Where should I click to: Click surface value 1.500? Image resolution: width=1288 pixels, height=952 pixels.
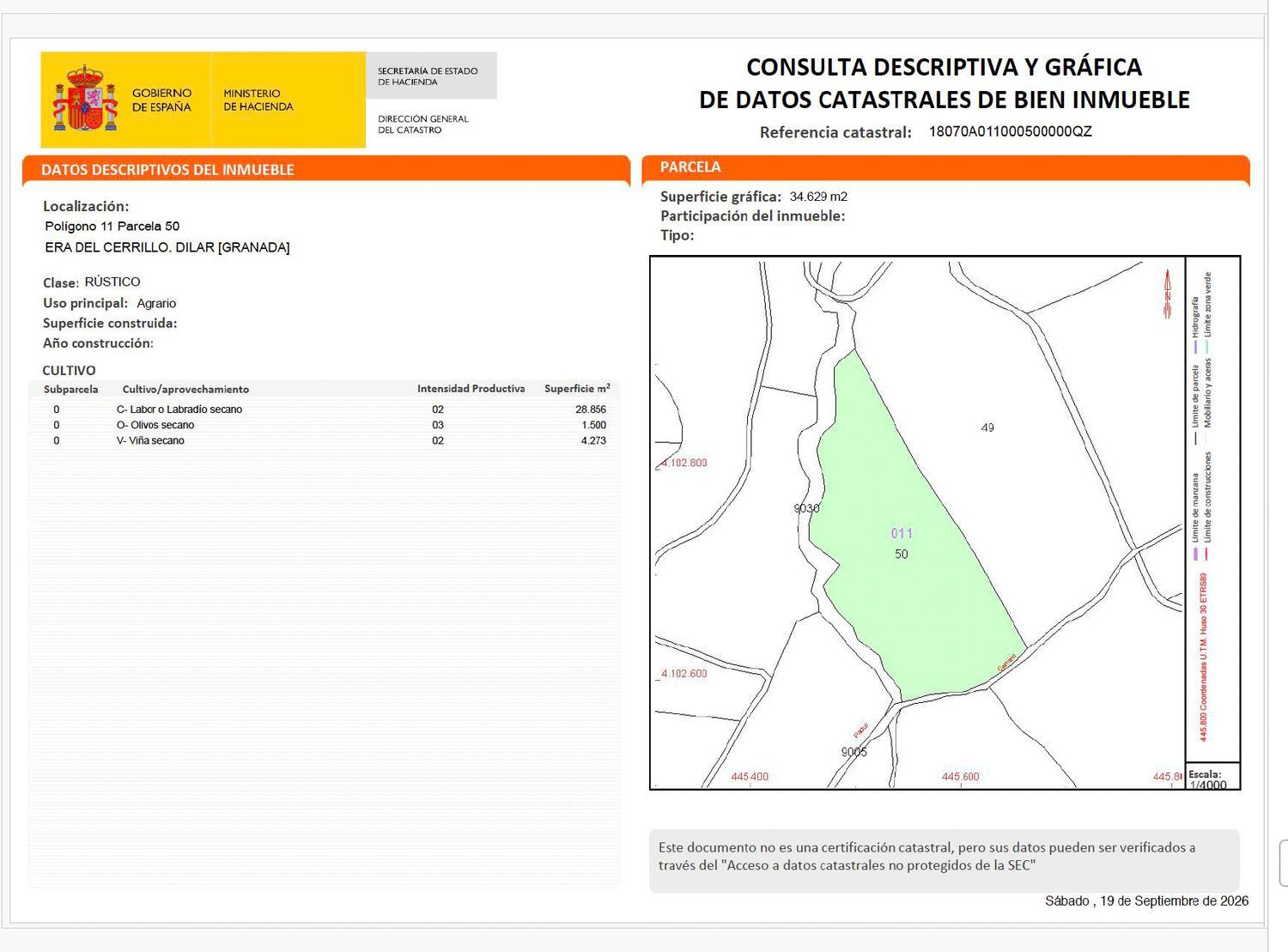(x=593, y=425)
